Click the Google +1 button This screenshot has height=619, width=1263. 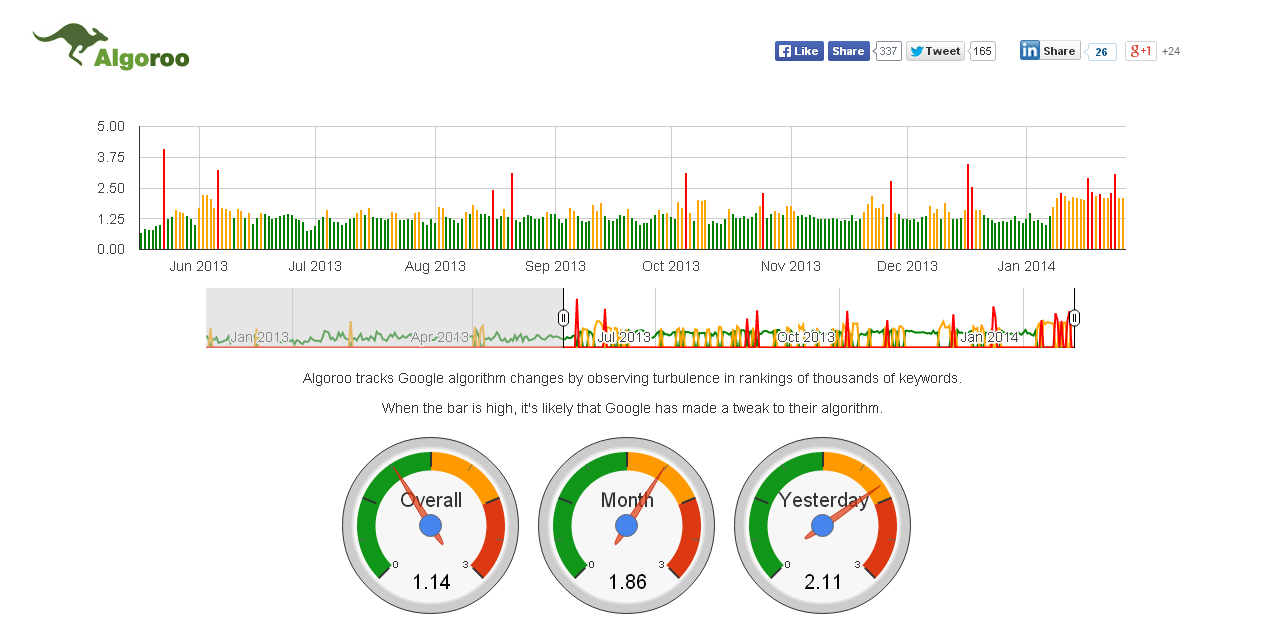click(1141, 51)
